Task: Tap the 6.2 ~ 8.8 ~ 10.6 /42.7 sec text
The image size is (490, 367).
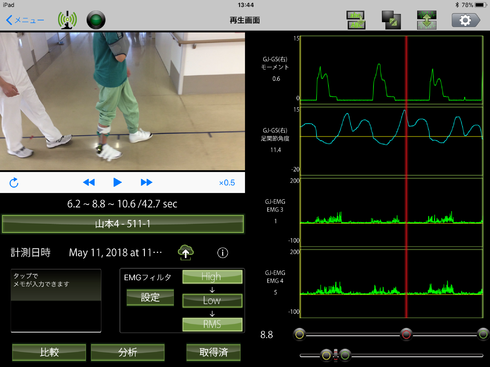Action: point(122,204)
